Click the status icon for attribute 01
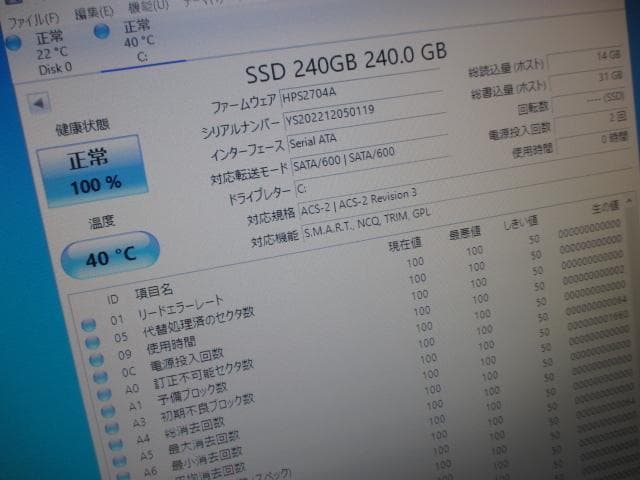The width and height of the screenshot is (640, 480). click(88, 325)
